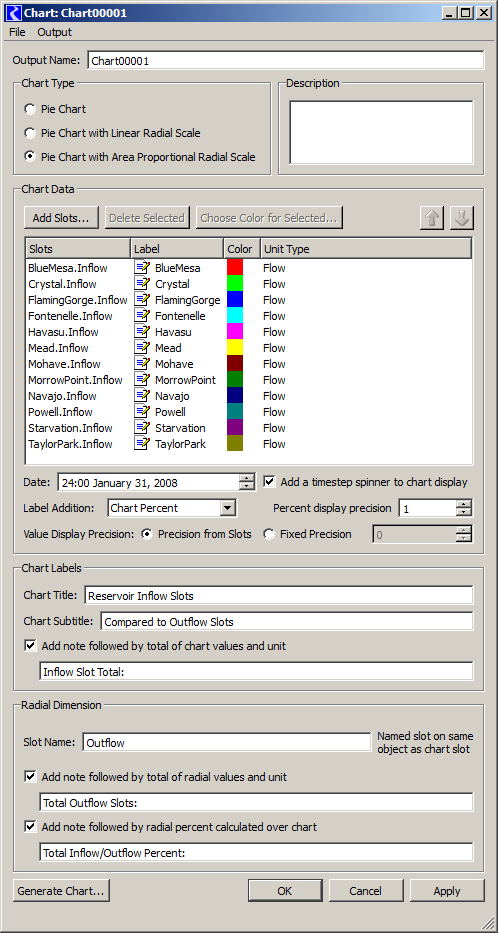The width and height of the screenshot is (498, 933).
Task: Open the Output menu
Action: [55, 32]
